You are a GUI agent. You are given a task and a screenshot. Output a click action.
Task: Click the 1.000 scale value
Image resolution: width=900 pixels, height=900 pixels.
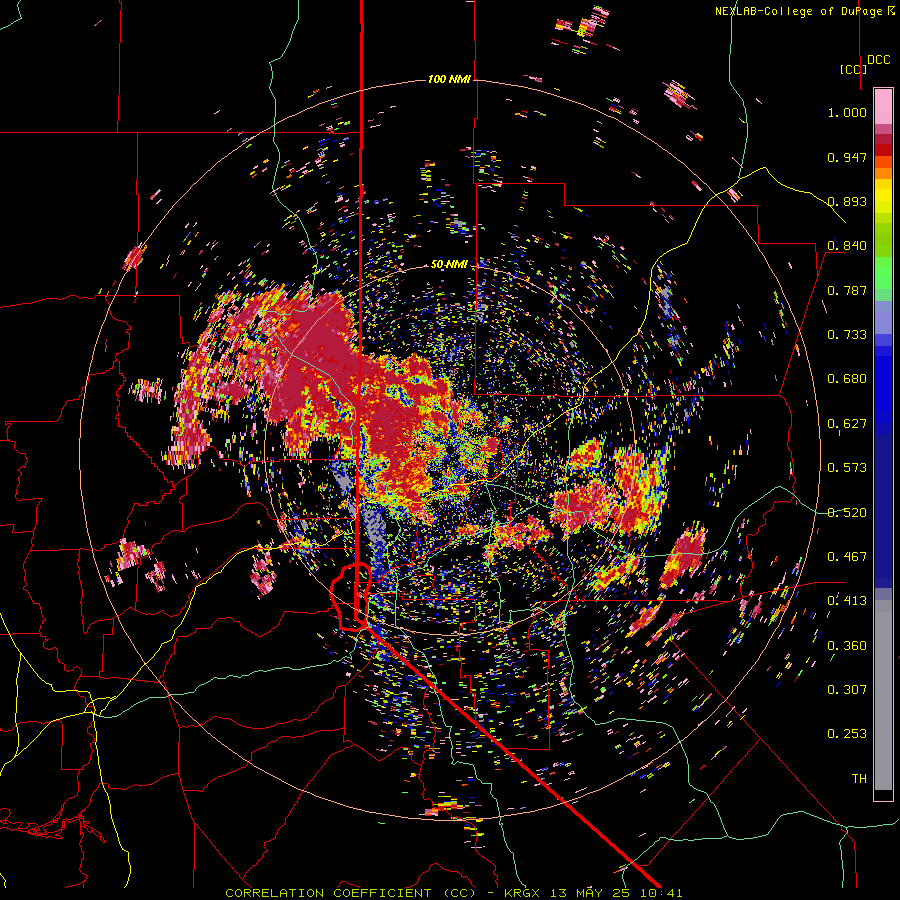pos(847,112)
